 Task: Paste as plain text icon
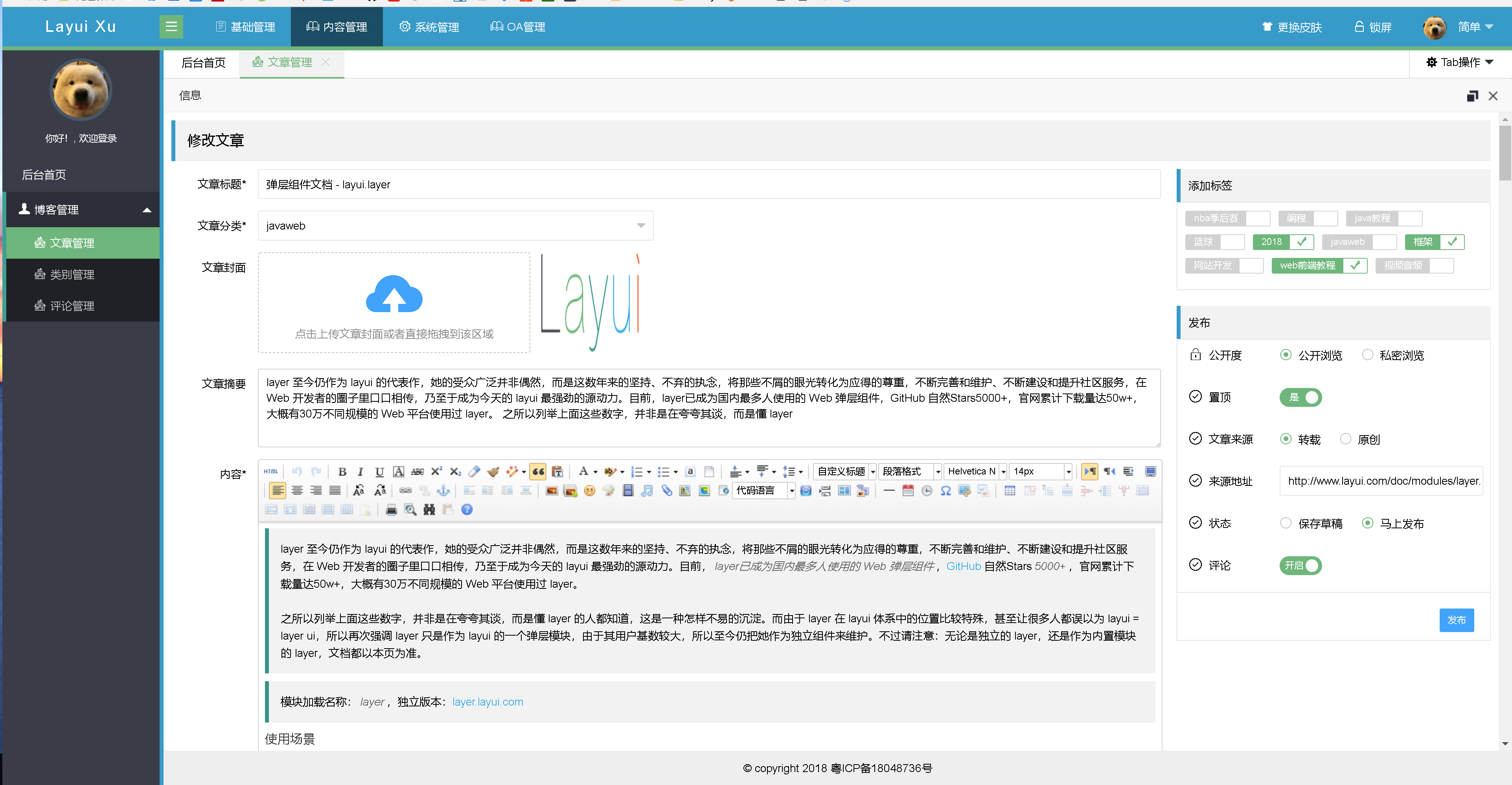(557, 472)
